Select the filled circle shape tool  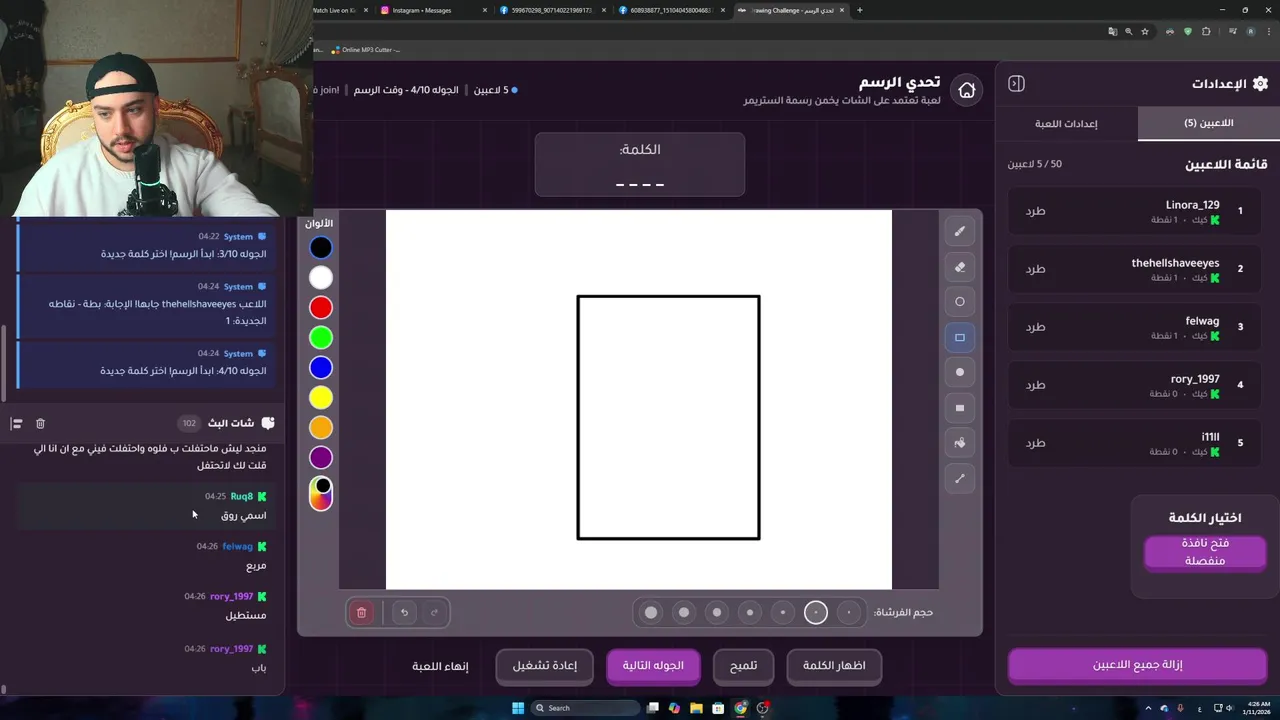(x=960, y=372)
